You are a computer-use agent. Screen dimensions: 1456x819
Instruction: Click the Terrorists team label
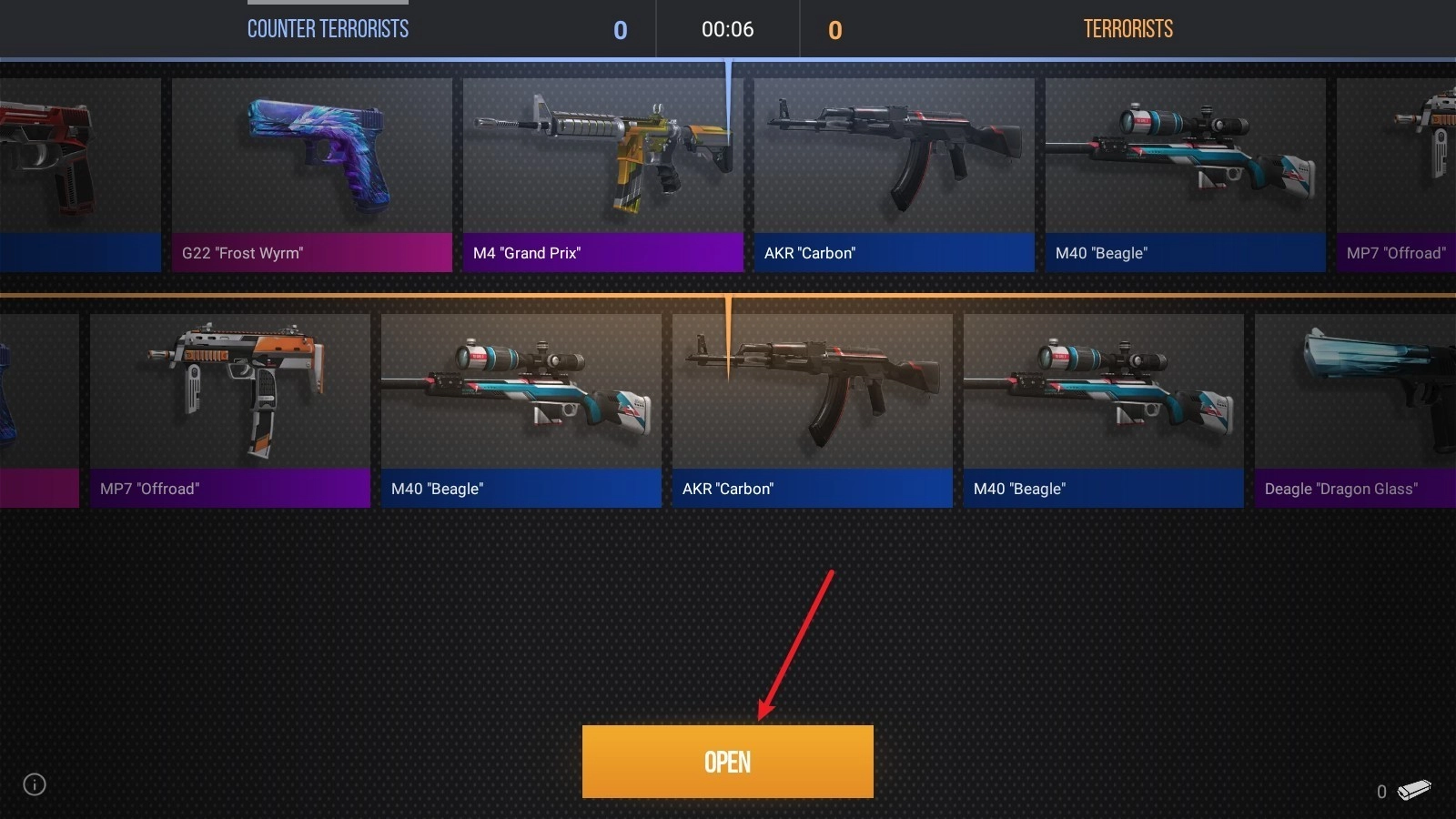1127,29
